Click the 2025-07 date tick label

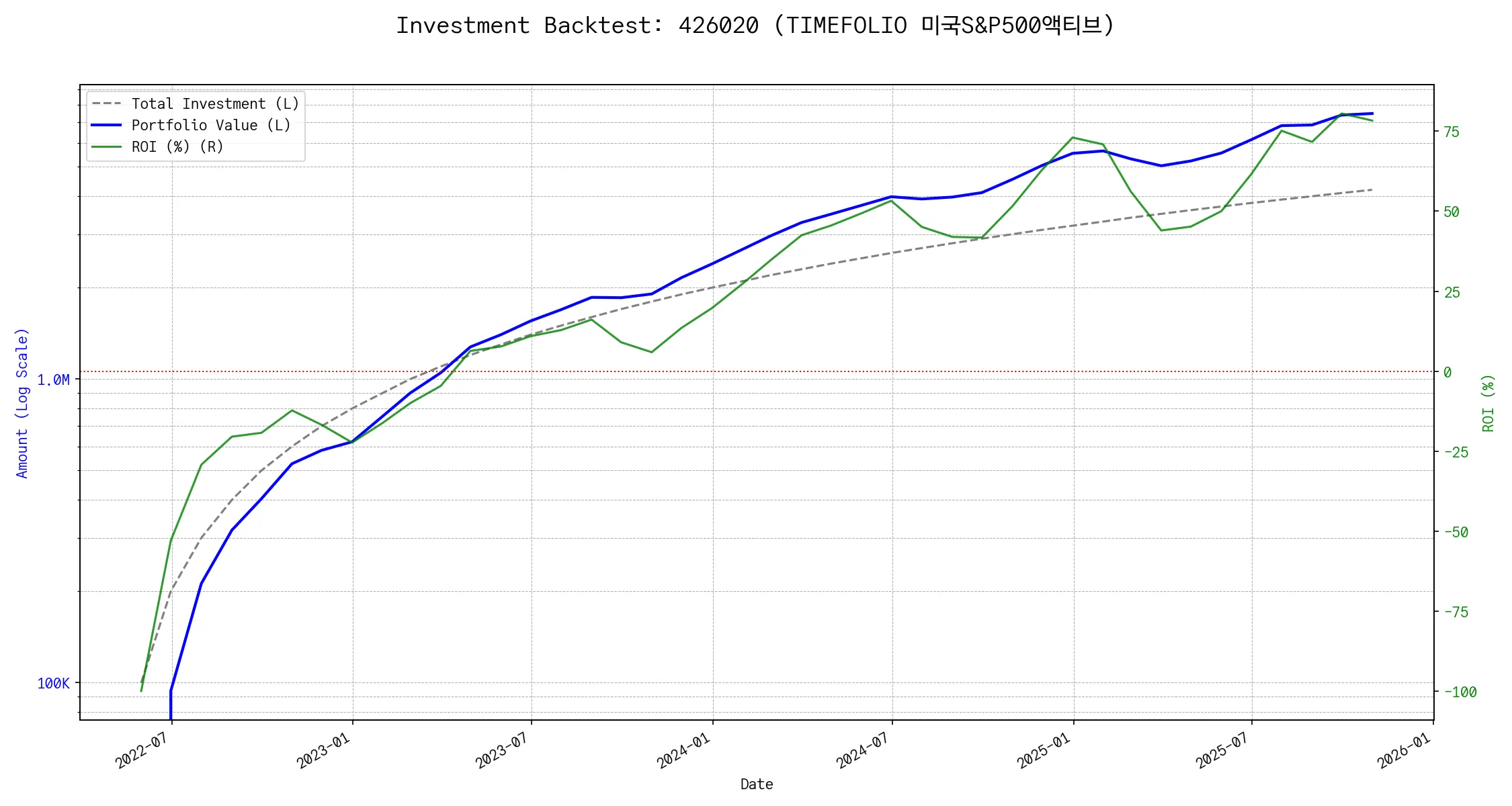tap(1222, 750)
